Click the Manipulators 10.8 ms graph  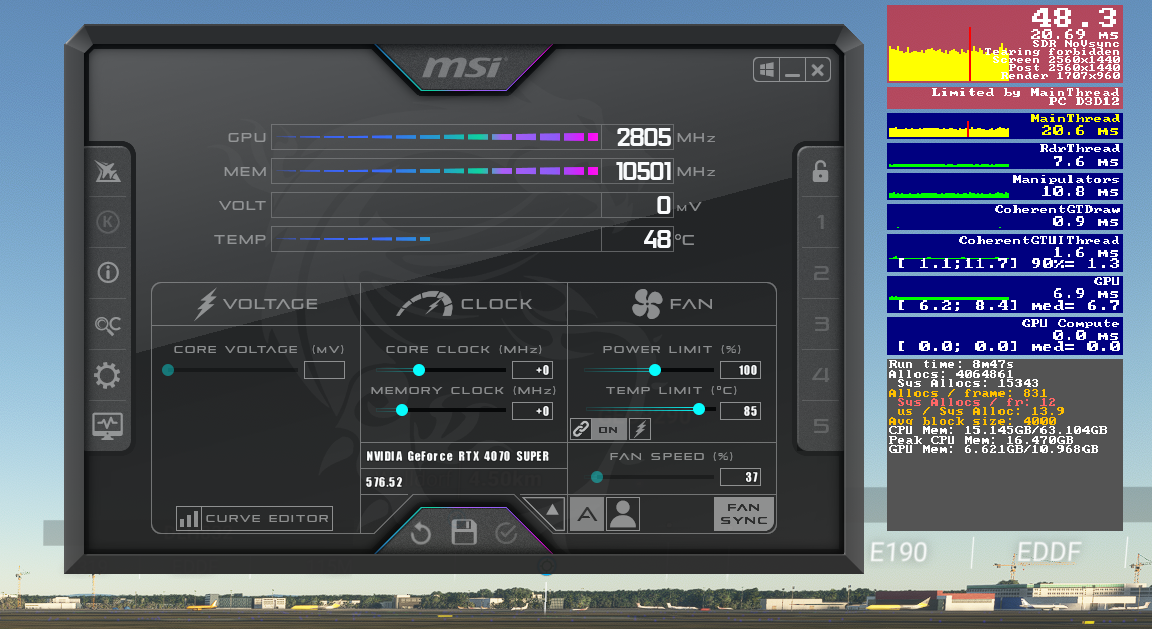click(1004, 186)
